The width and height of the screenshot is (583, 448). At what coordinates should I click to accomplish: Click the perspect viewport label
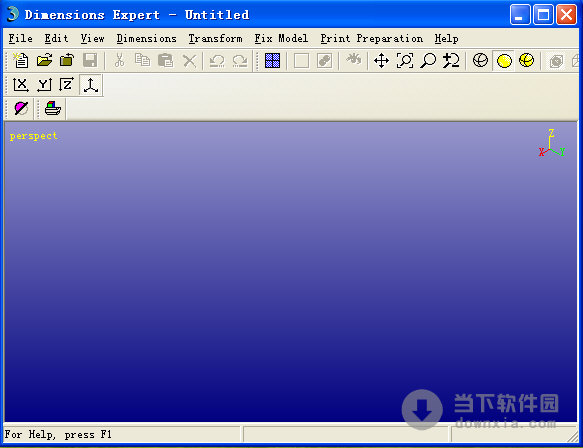[x=33, y=136]
